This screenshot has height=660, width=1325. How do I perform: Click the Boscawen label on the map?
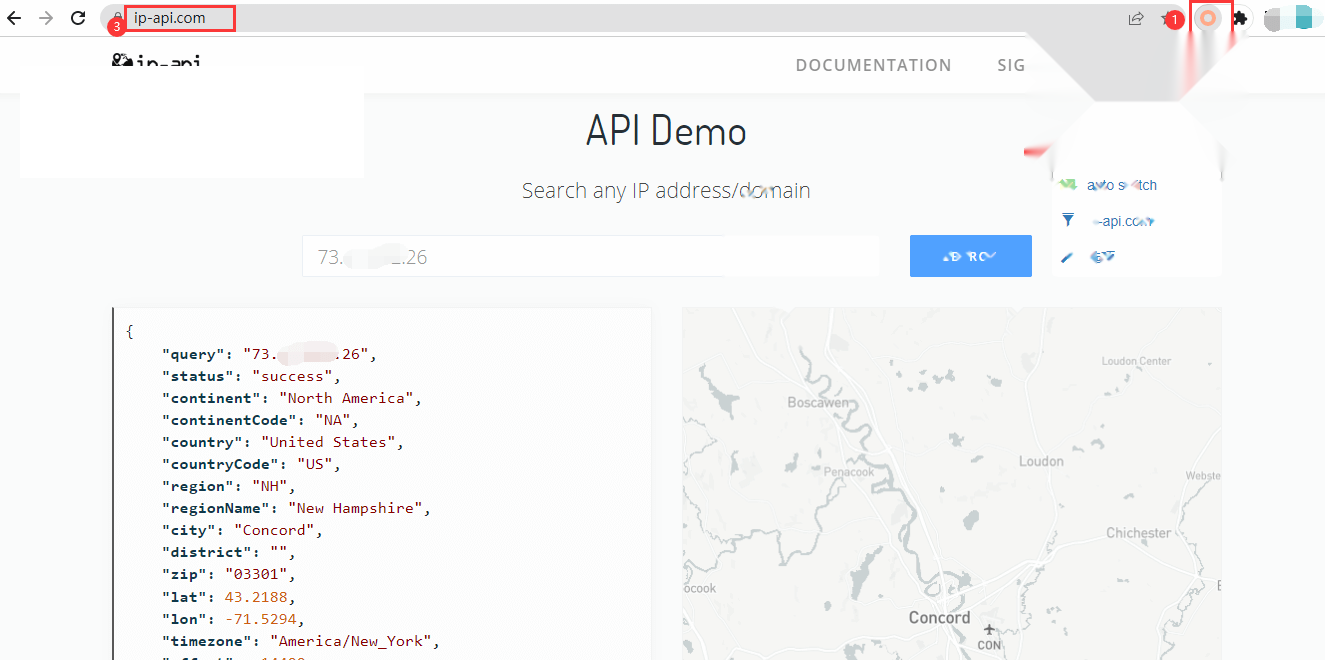pyautogui.click(x=818, y=402)
